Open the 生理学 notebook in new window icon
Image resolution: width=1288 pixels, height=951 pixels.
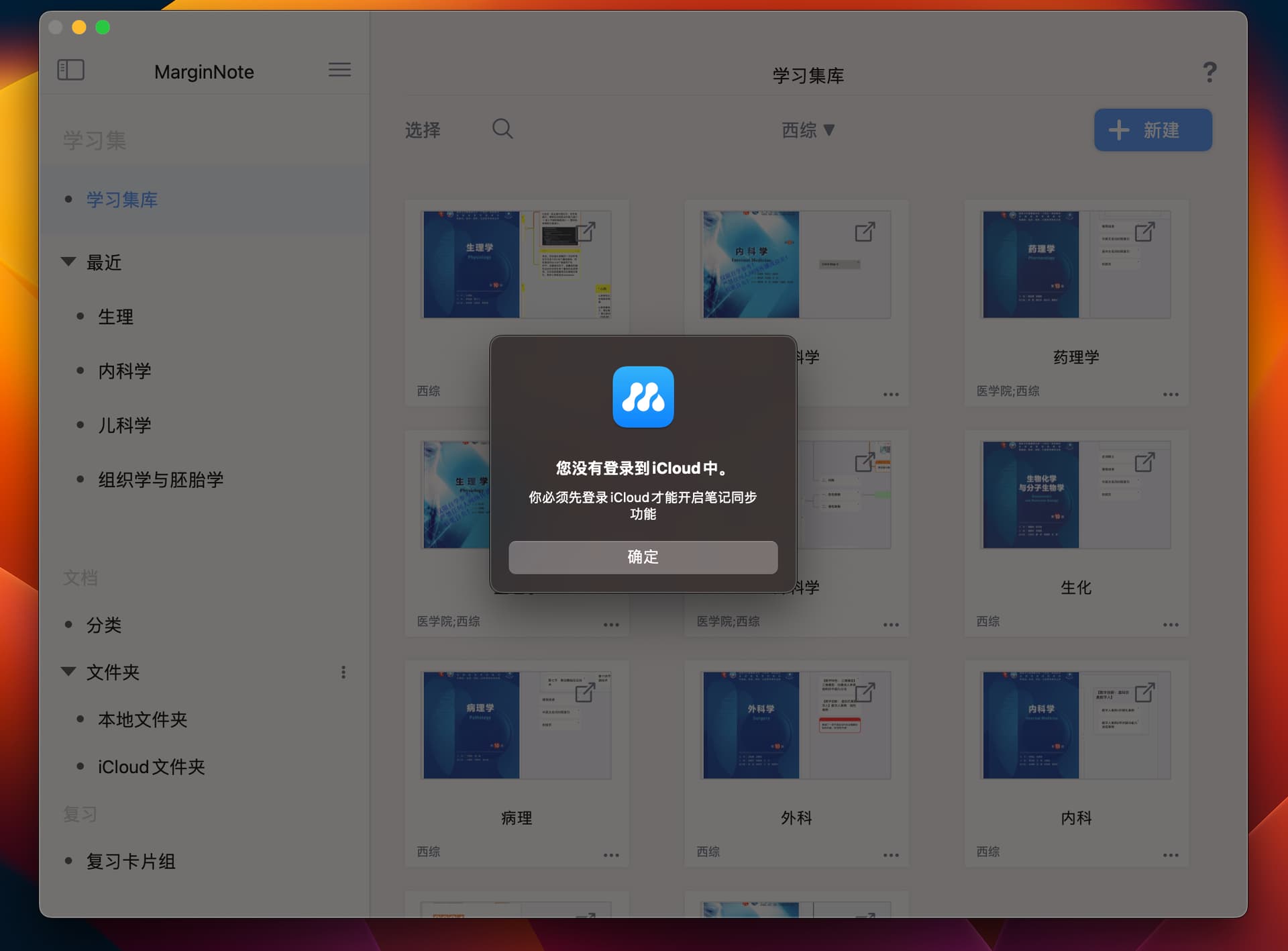pyautogui.click(x=586, y=232)
